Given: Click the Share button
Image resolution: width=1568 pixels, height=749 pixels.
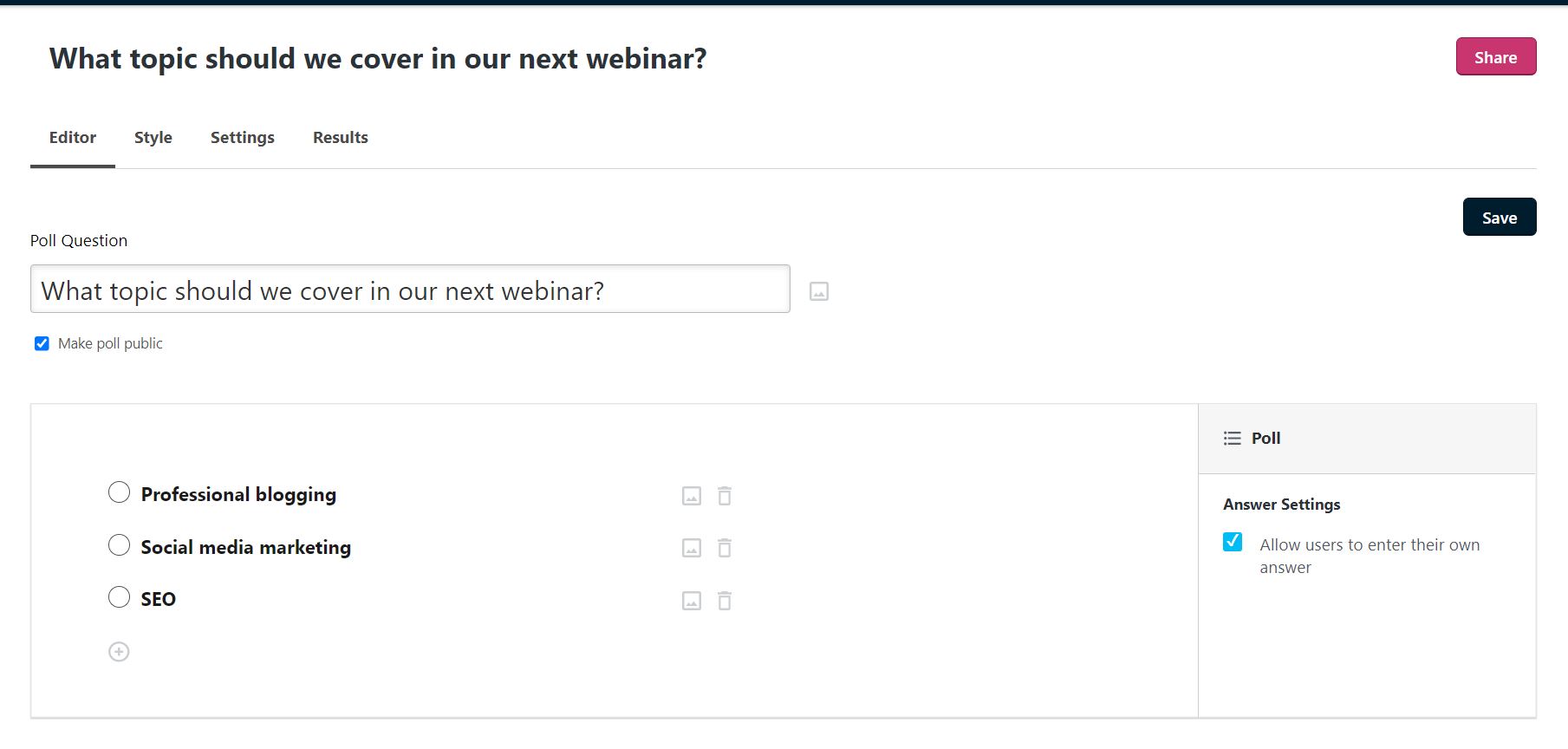Looking at the screenshot, I should (1495, 56).
